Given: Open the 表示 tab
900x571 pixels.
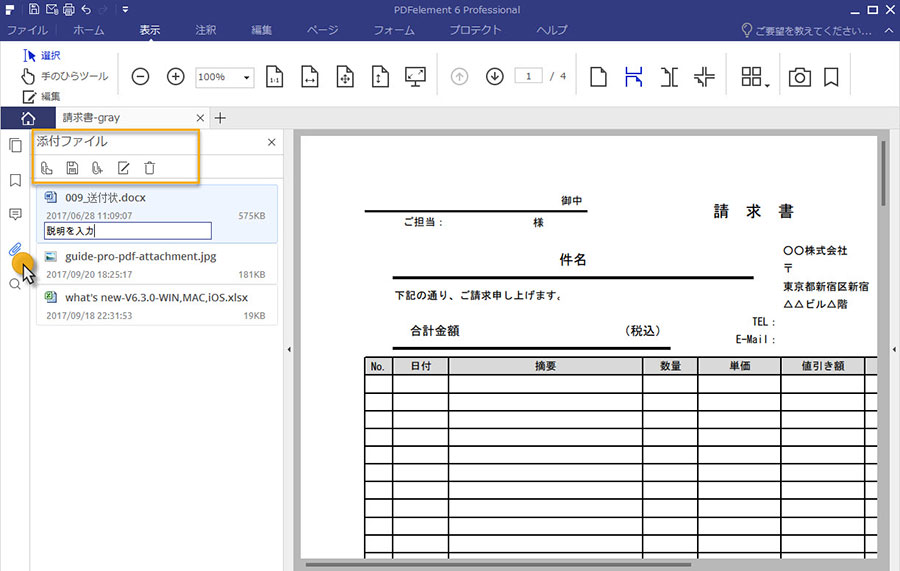Looking at the screenshot, I should pos(149,30).
